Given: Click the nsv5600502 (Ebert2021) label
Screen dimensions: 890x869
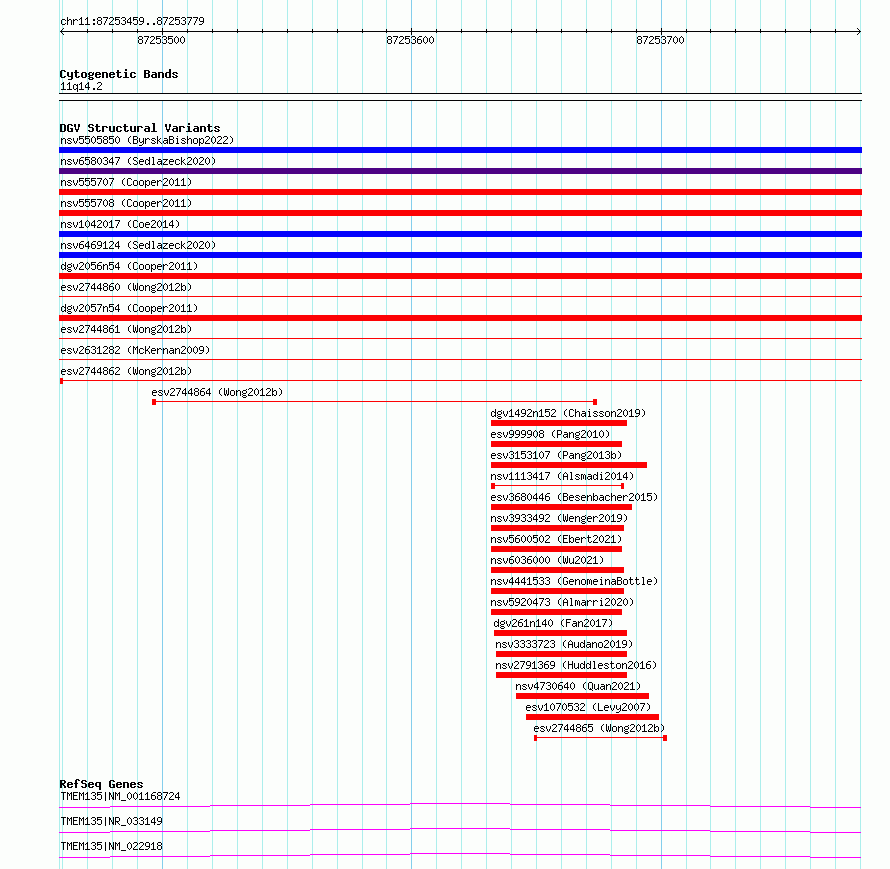Looking at the screenshot, I should 556,539.
